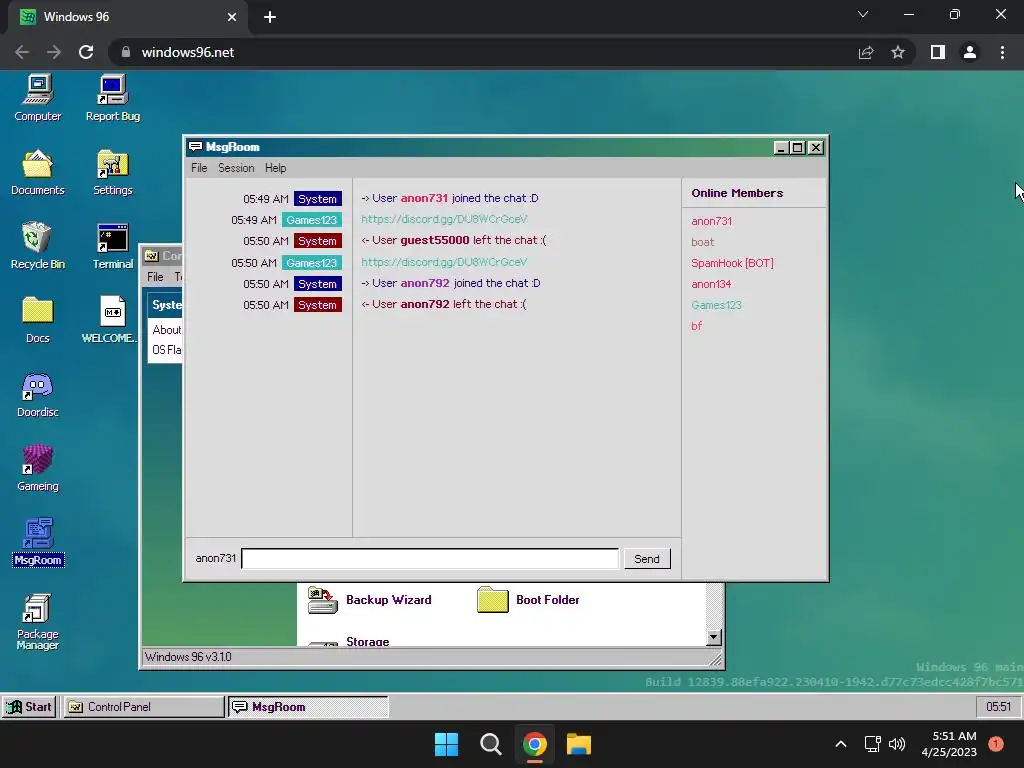The height and width of the screenshot is (768, 1024).
Task: Open Chrome profile menu
Action: [970, 52]
